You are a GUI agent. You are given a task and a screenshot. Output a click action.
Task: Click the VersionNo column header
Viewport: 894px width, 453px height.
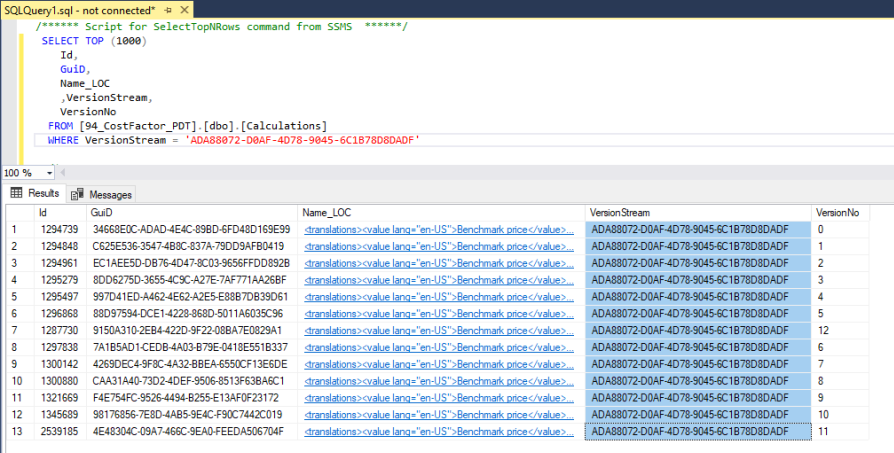(840, 213)
